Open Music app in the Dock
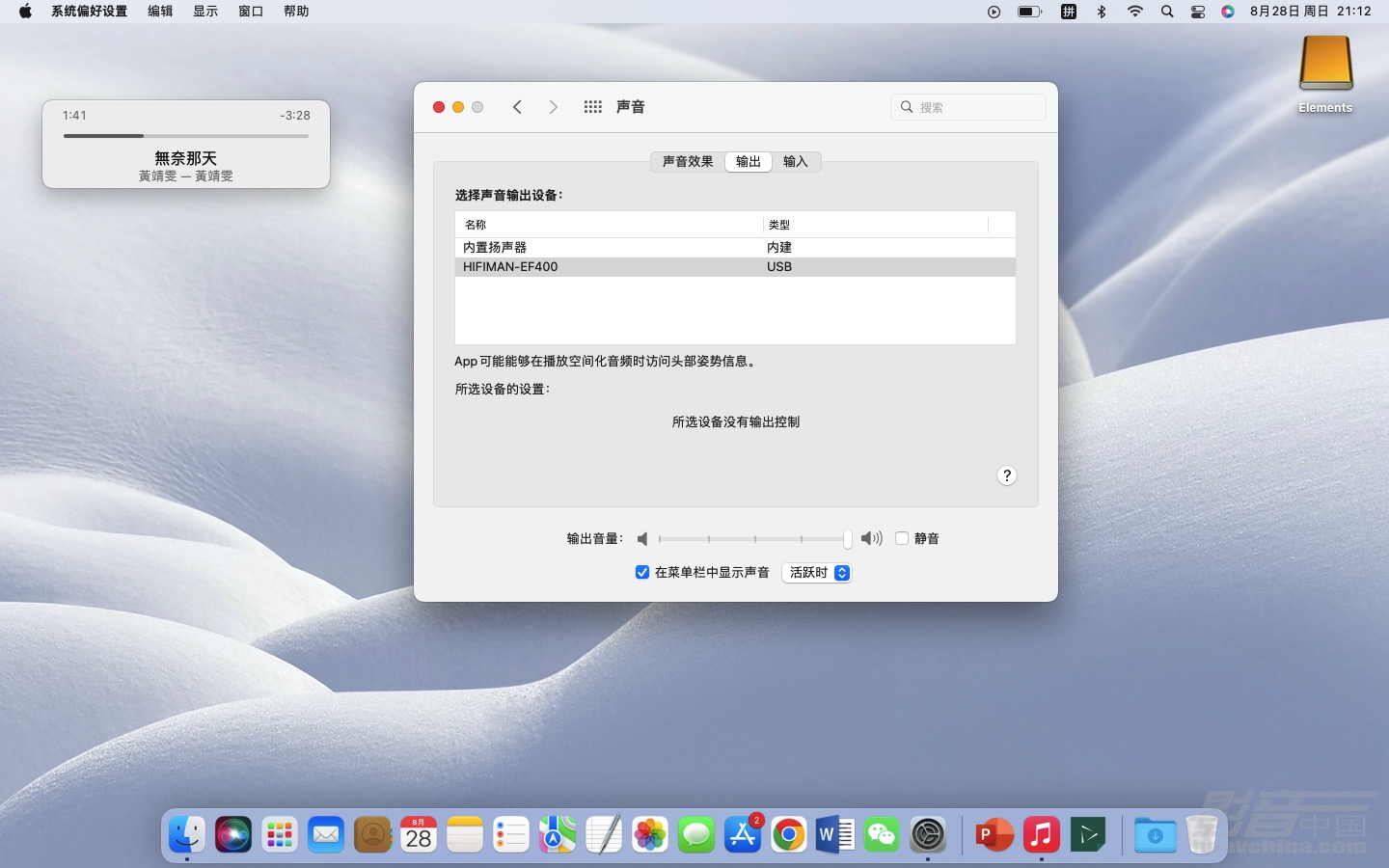Screen dimensions: 1389x868 (1042, 834)
